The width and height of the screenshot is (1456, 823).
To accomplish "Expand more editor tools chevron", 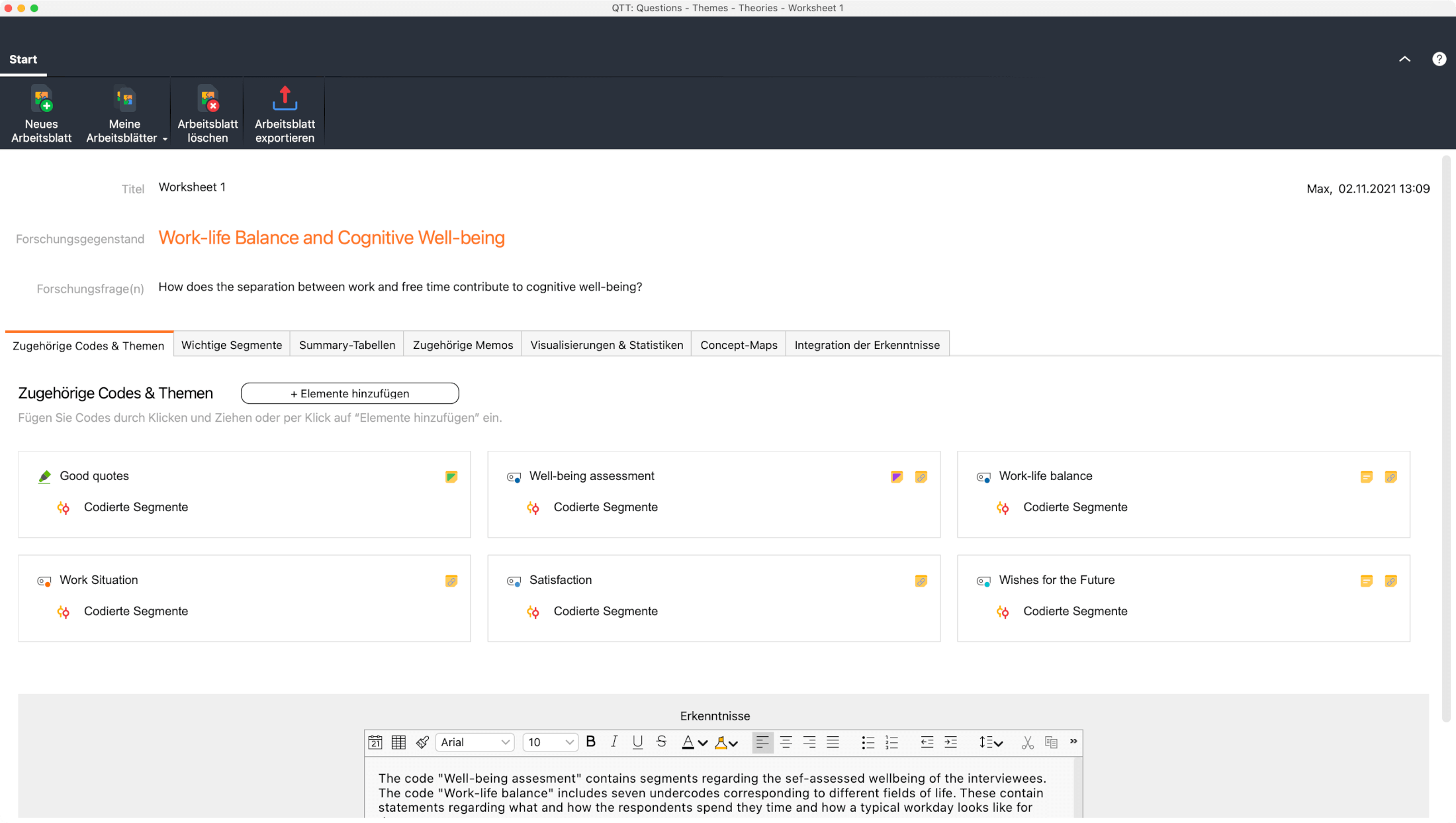I will 1073,742.
